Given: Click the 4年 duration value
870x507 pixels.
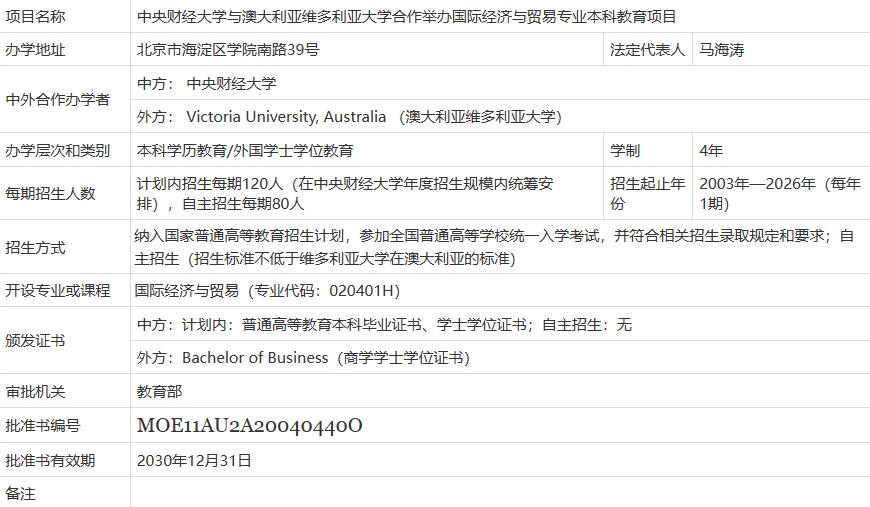Looking at the screenshot, I should 711,150.
